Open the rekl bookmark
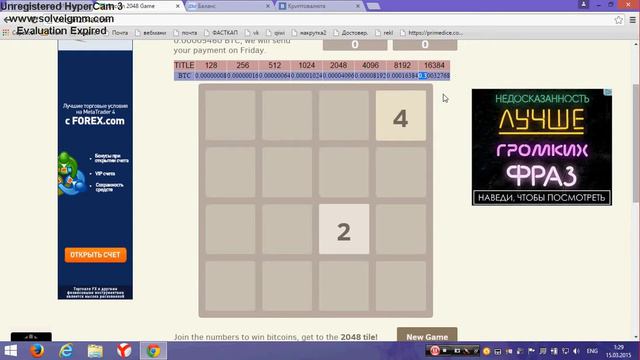This screenshot has width=640, height=360. click(x=384, y=33)
